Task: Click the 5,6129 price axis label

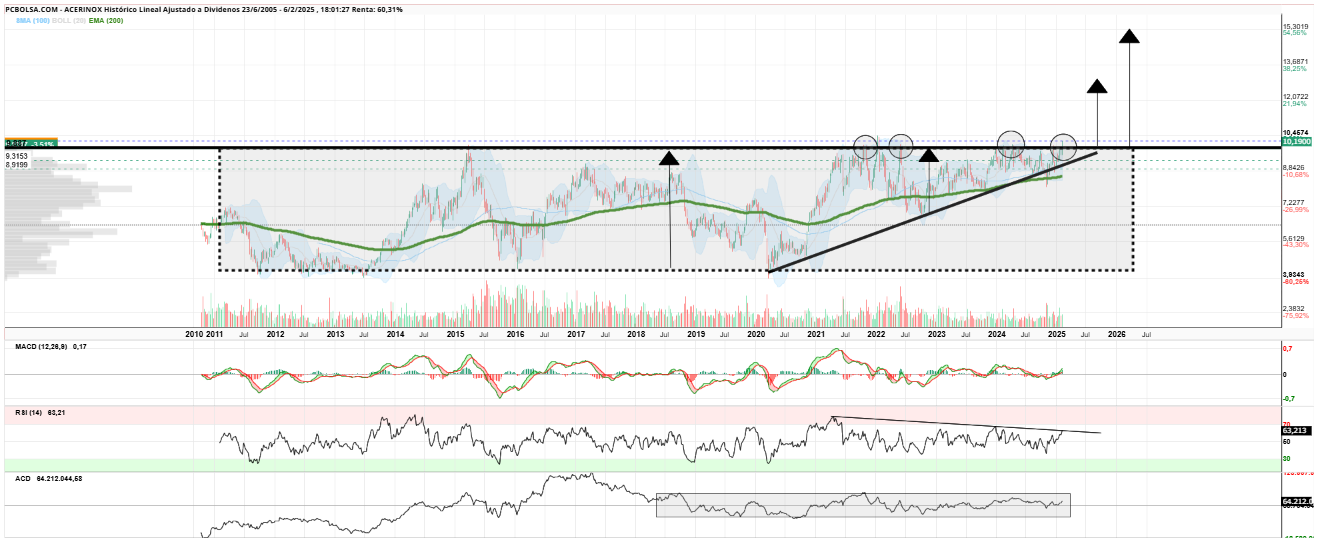Action: 1295,239
